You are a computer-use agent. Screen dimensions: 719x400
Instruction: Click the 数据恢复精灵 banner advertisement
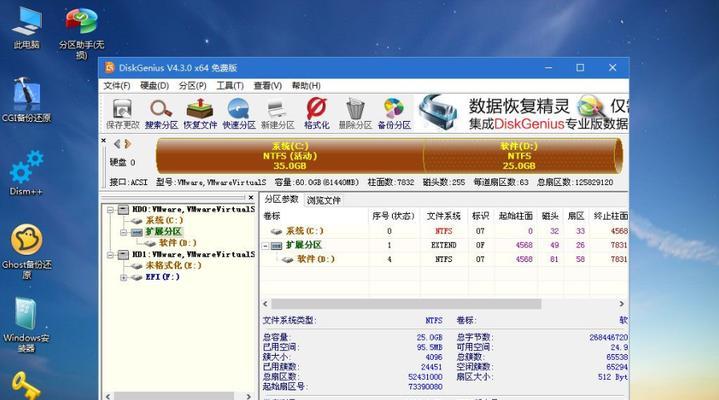click(x=523, y=113)
